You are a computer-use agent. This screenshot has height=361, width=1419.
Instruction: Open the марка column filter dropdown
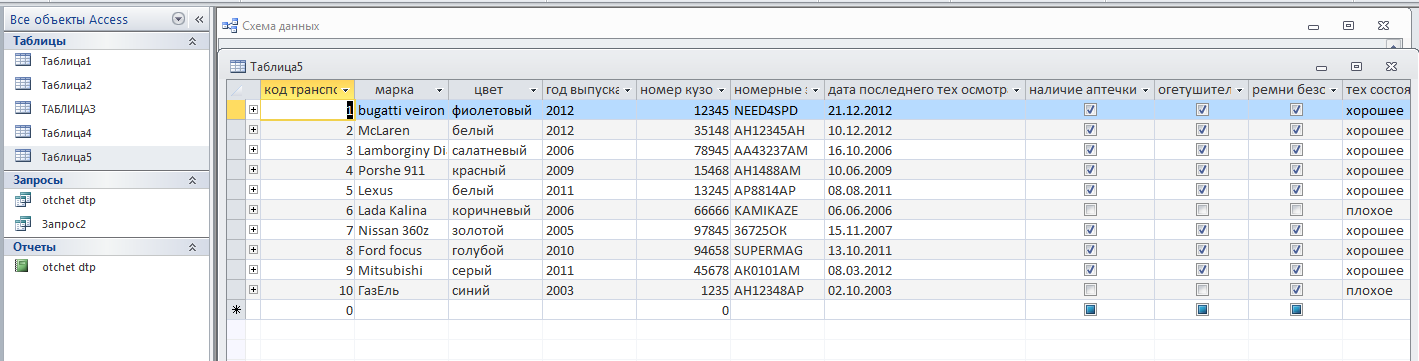coord(438,89)
